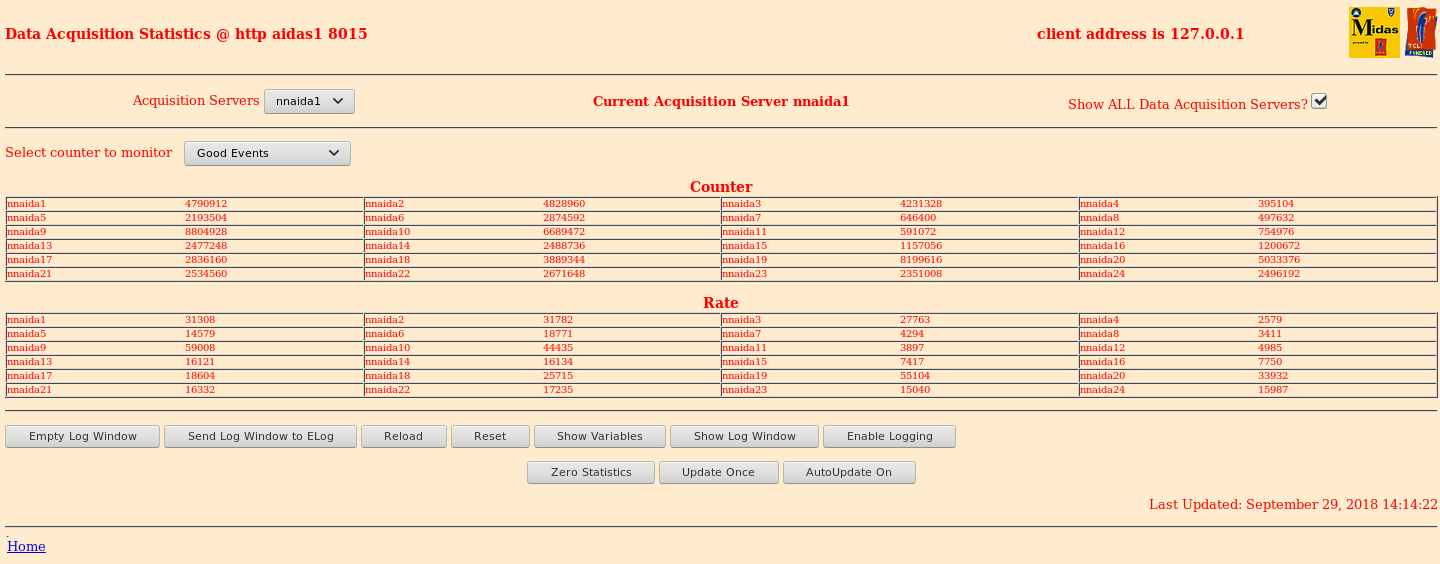Viewport: 1440px width, 564px height.
Task: Open the Home link
Action: 26,546
